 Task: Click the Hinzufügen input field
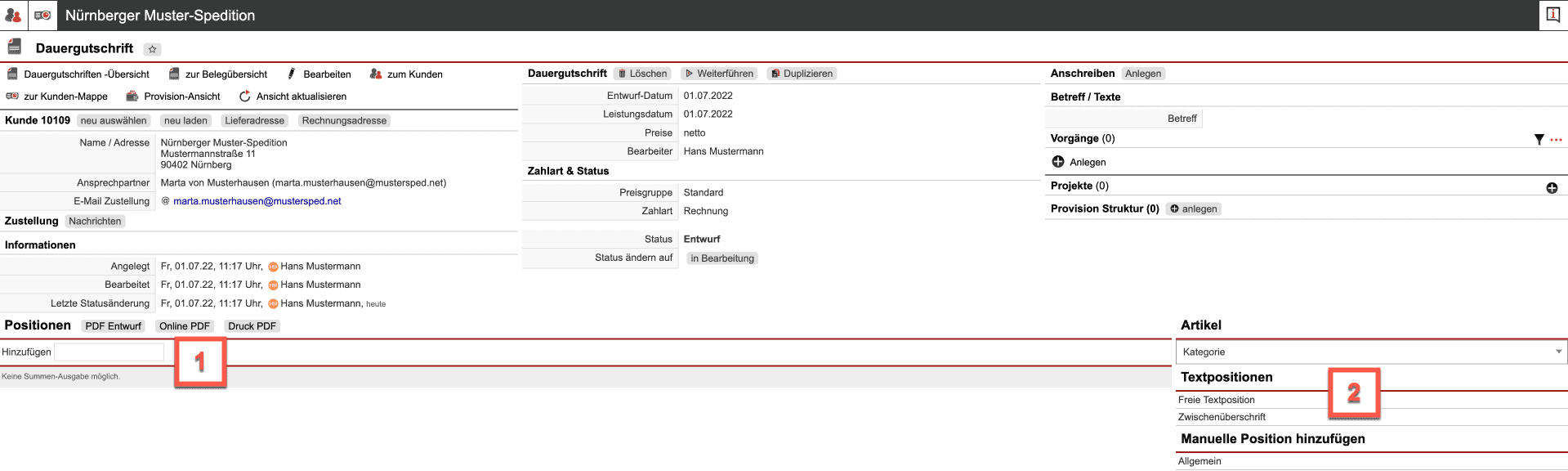(x=109, y=352)
